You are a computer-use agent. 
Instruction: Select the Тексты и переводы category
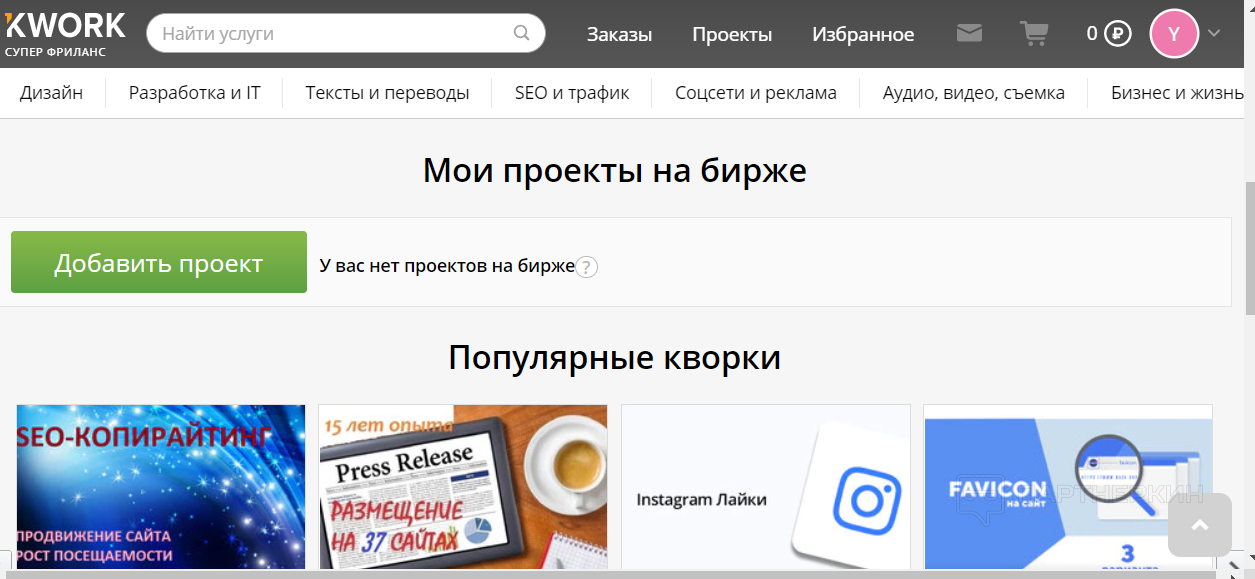click(387, 93)
